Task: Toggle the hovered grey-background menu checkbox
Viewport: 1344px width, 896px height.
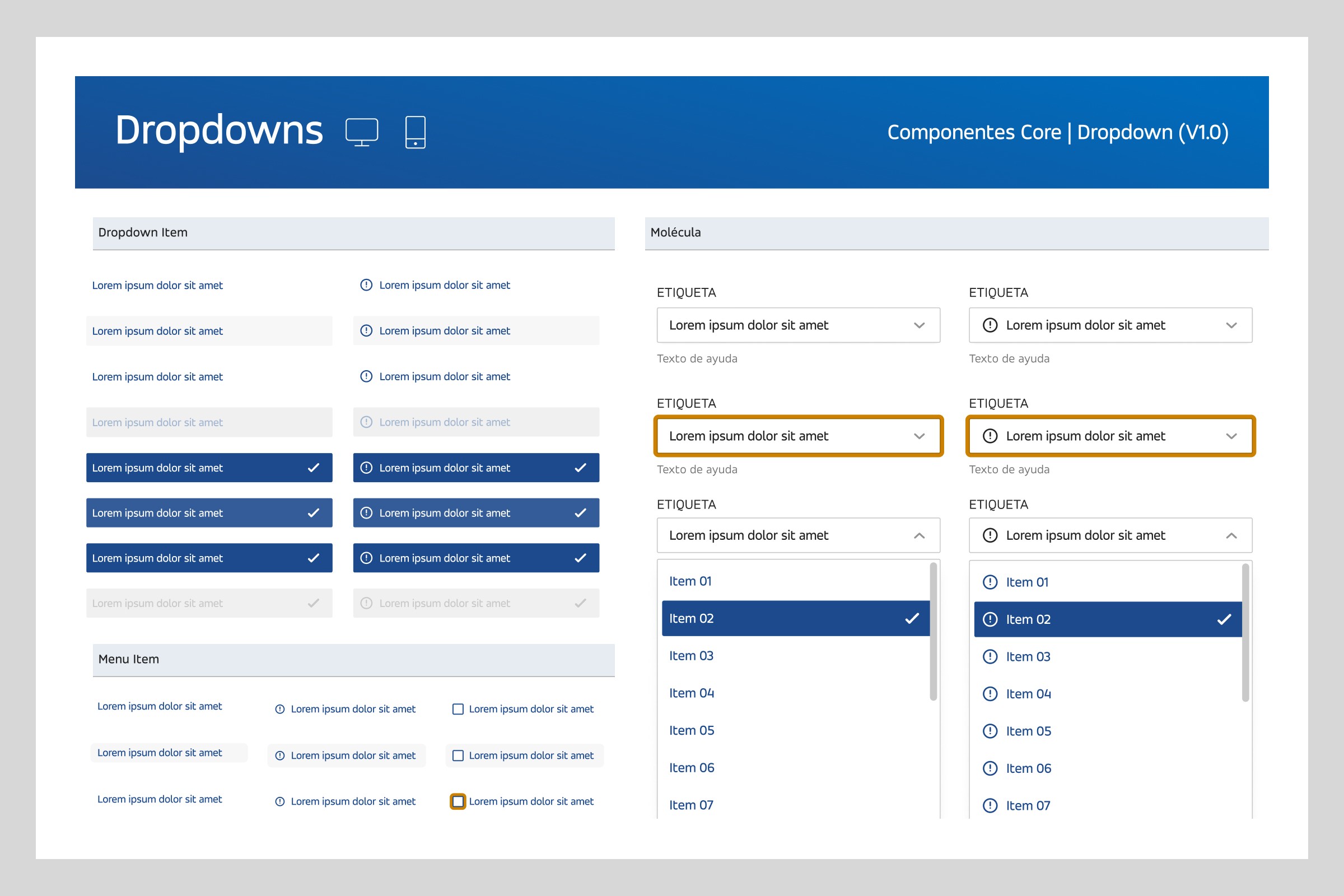Action: [458, 755]
